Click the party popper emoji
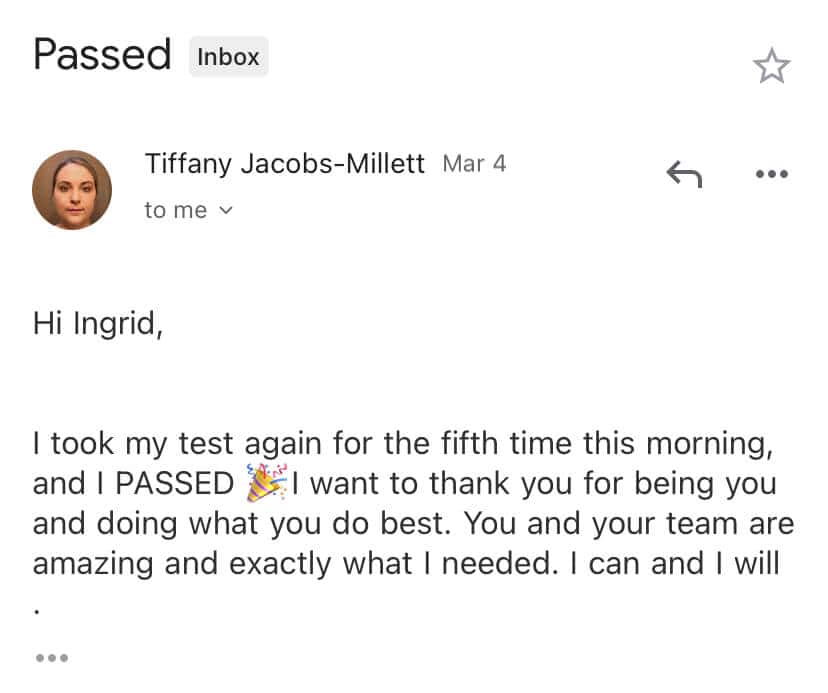 (266, 482)
